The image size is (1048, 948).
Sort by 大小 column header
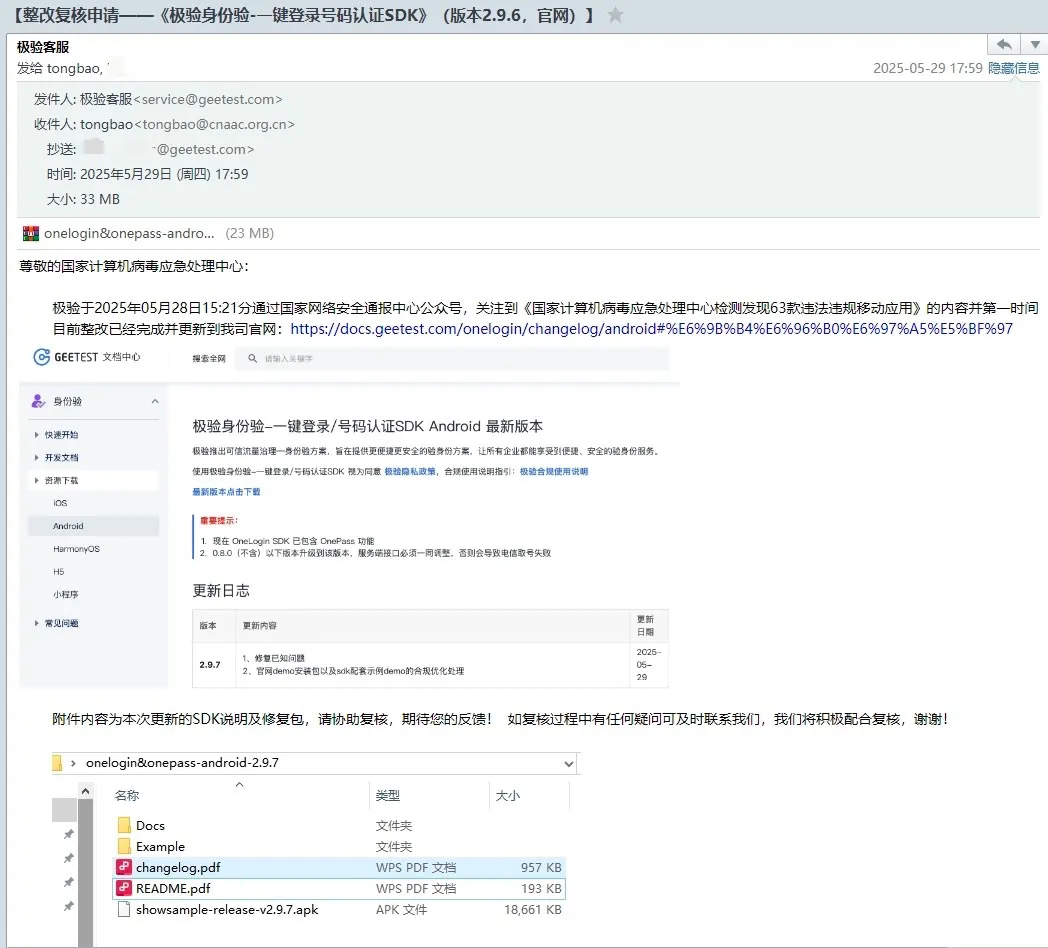(x=508, y=796)
